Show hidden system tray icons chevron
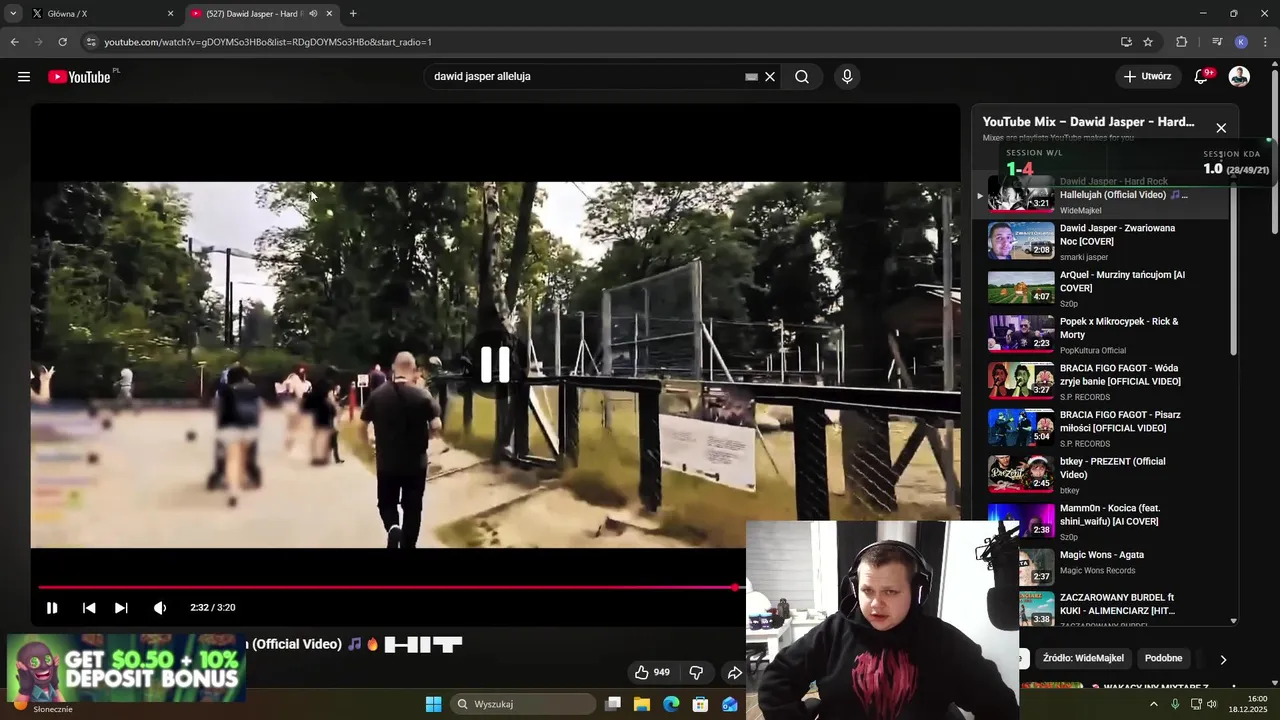 1153,704
